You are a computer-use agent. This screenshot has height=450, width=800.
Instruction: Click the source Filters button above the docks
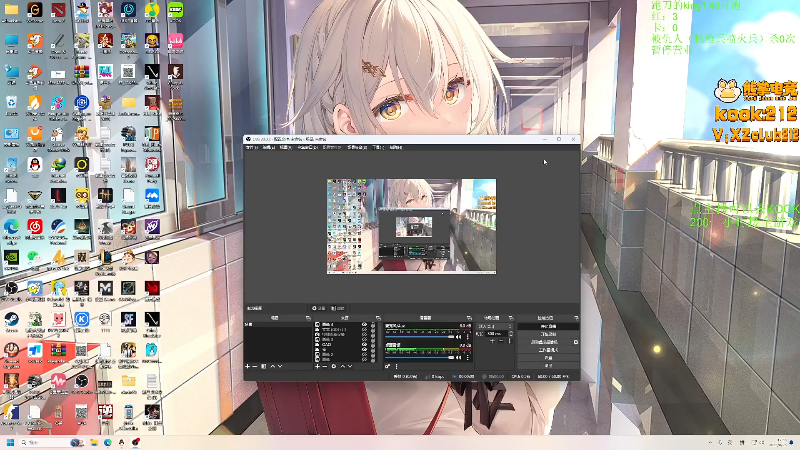click(338, 308)
